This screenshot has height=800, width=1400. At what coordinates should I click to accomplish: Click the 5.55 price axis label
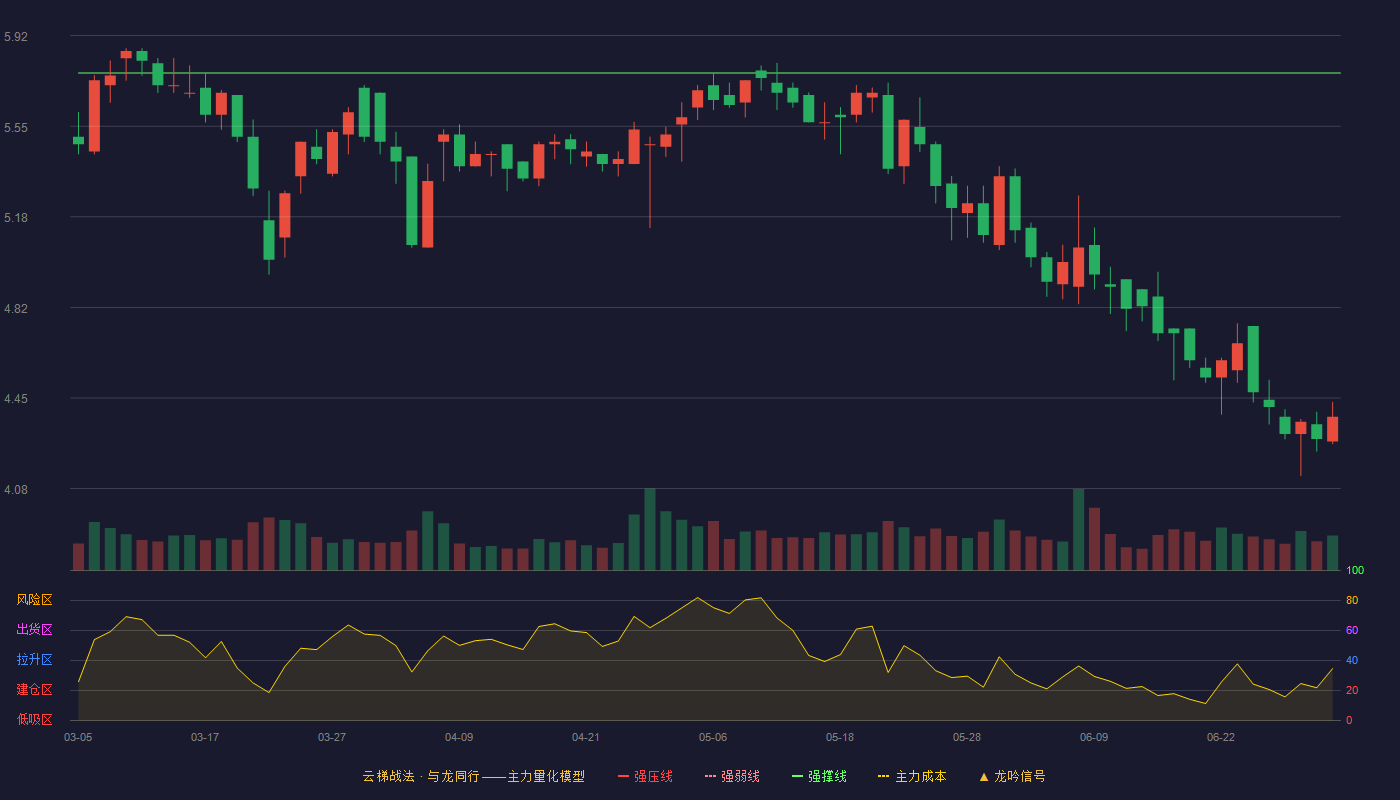click(x=16, y=128)
